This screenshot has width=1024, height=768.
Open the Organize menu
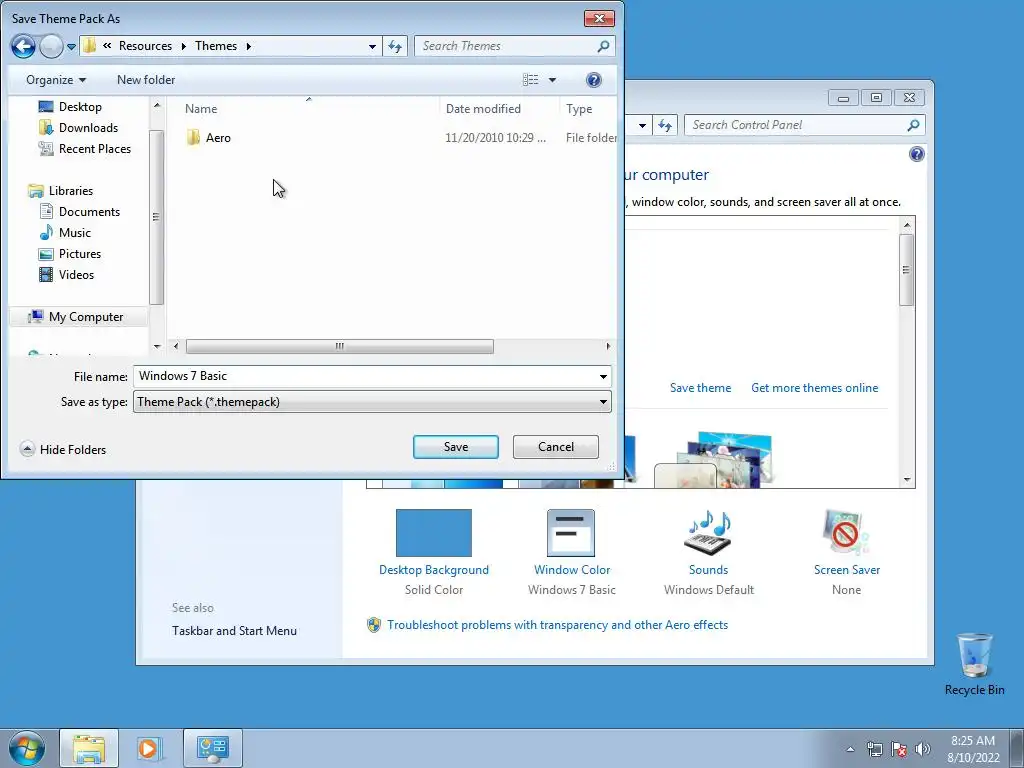56,80
